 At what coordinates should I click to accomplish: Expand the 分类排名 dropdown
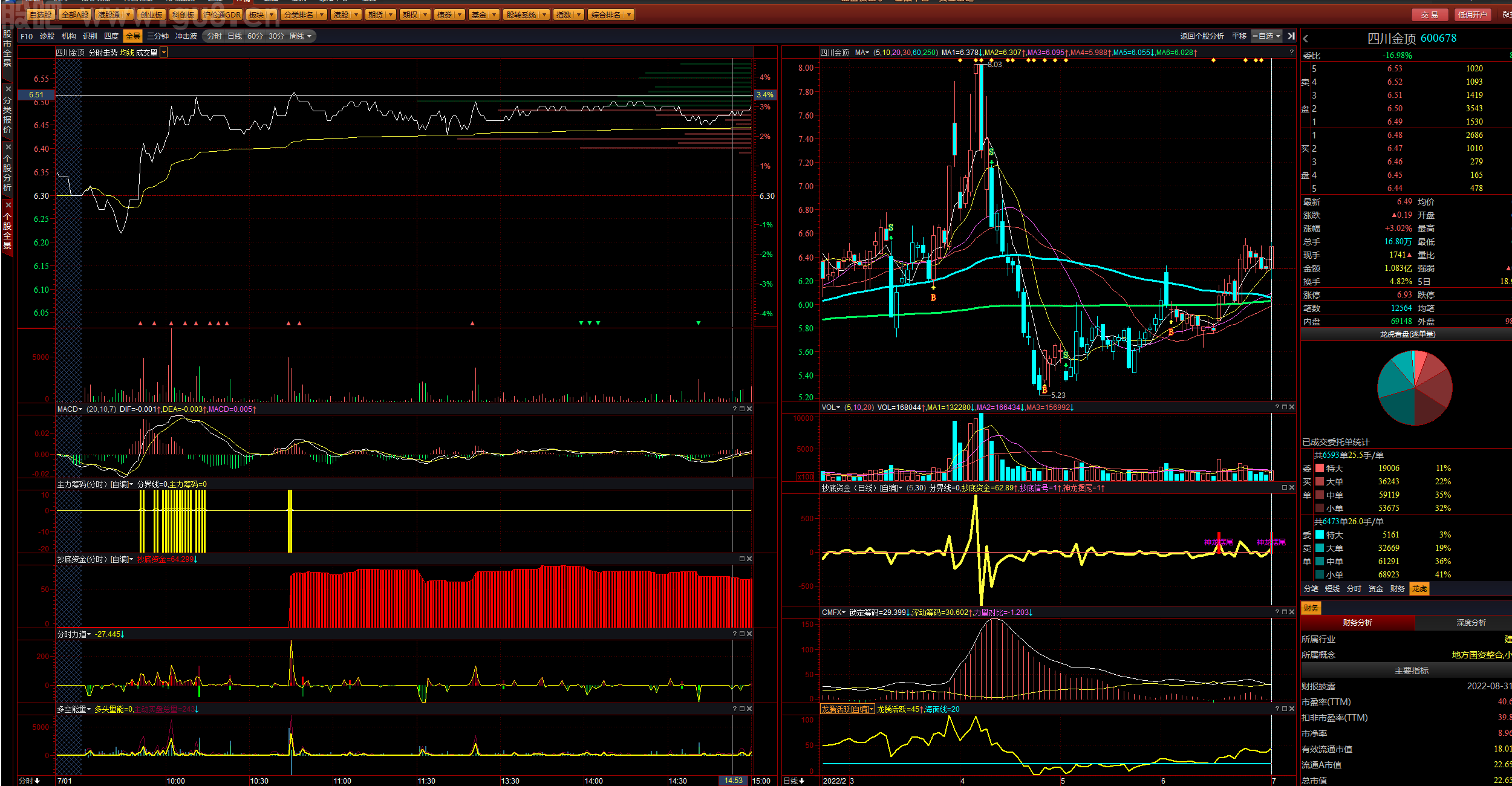click(x=321, y=15)
